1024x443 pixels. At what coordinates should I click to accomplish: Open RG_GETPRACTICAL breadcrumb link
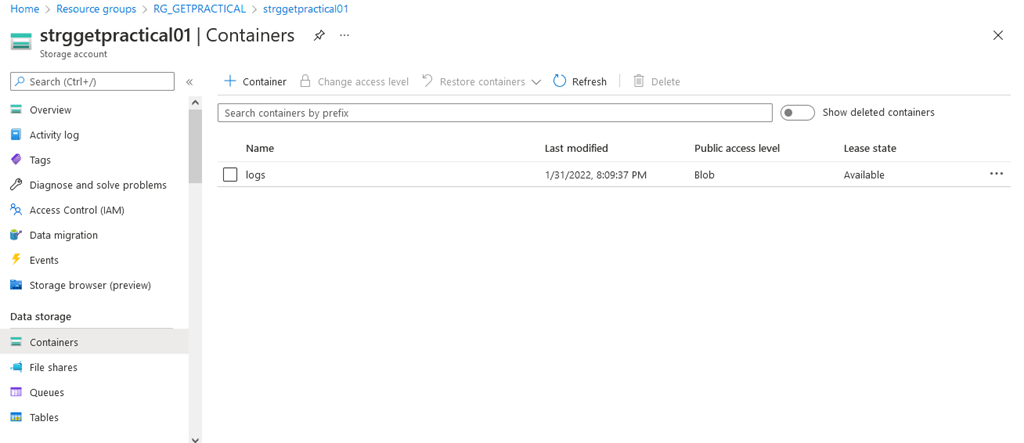coord(199,9)
